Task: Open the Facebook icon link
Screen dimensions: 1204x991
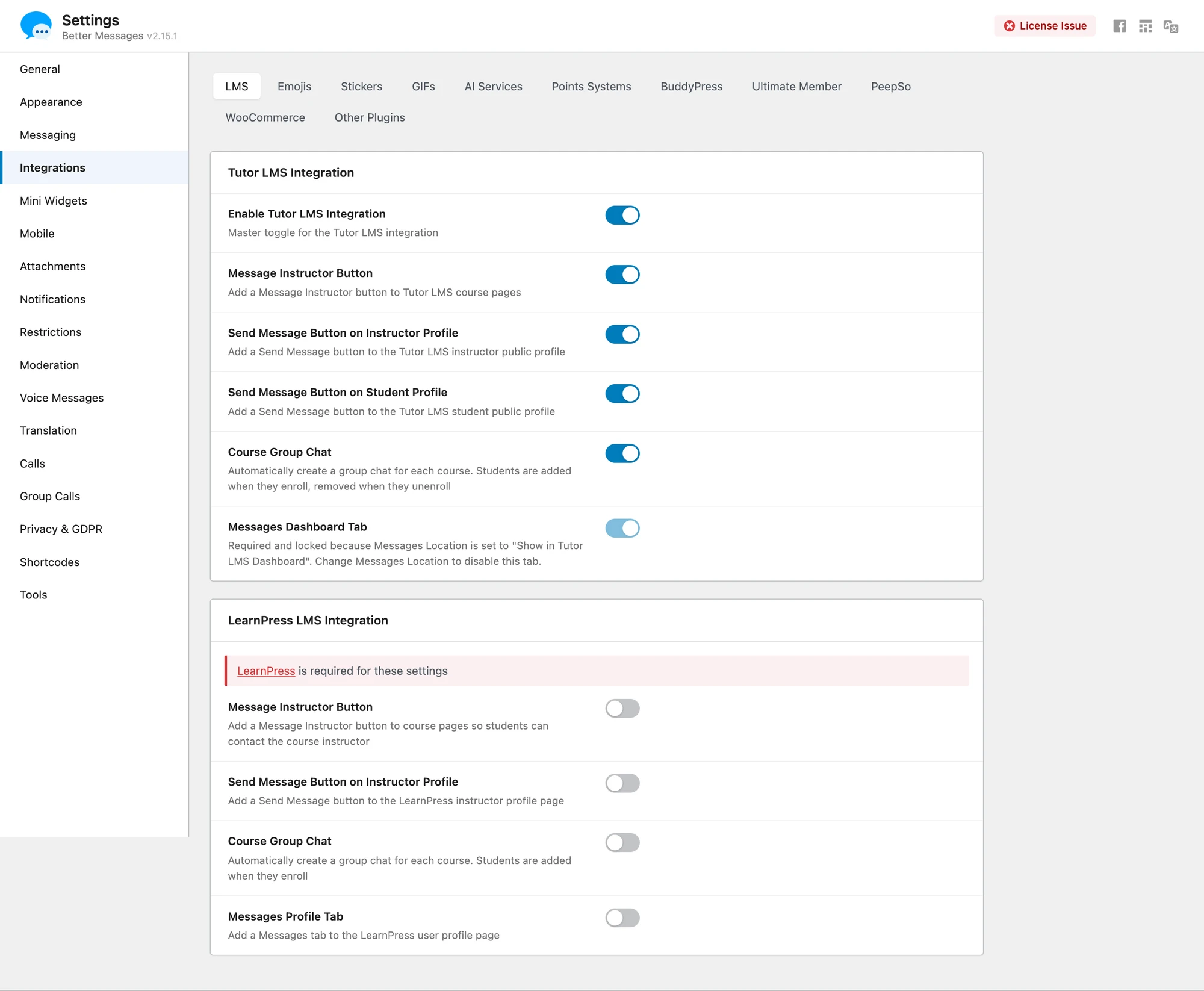Action: (1120, 26)
